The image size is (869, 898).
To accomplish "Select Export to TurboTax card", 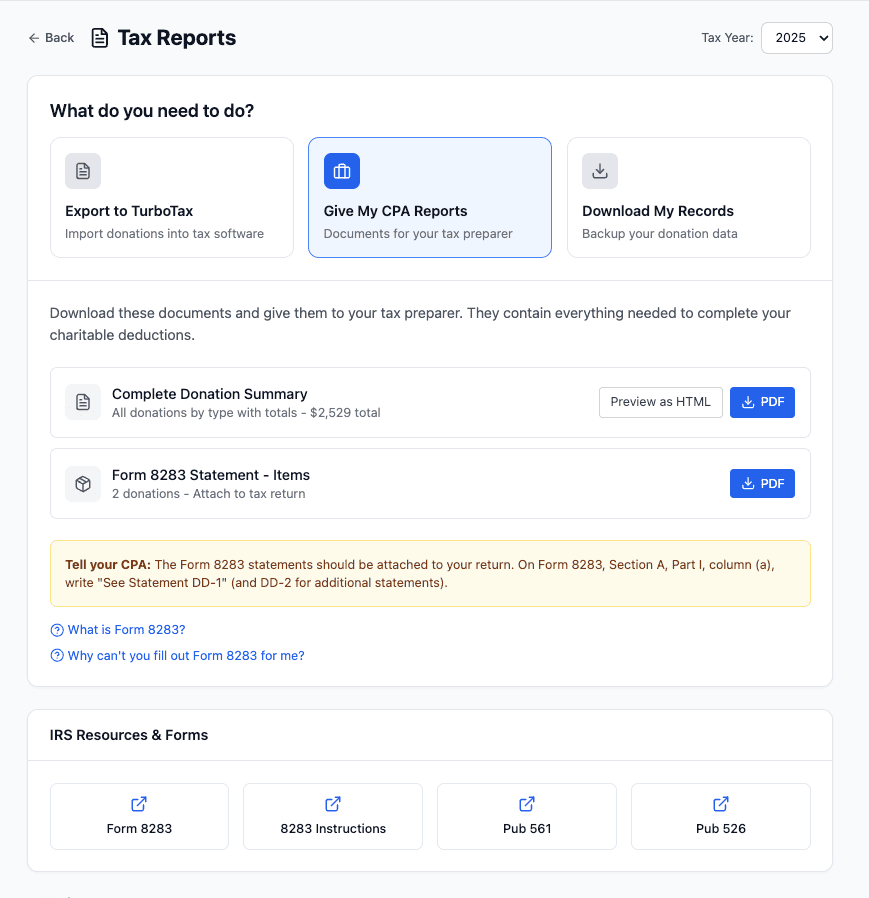I will [x=171, y=211].
